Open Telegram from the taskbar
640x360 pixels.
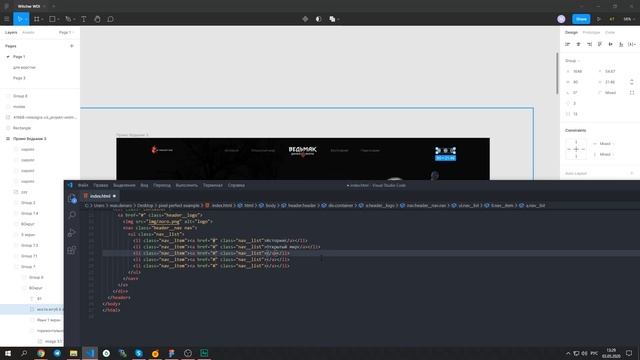coord(57,353)
